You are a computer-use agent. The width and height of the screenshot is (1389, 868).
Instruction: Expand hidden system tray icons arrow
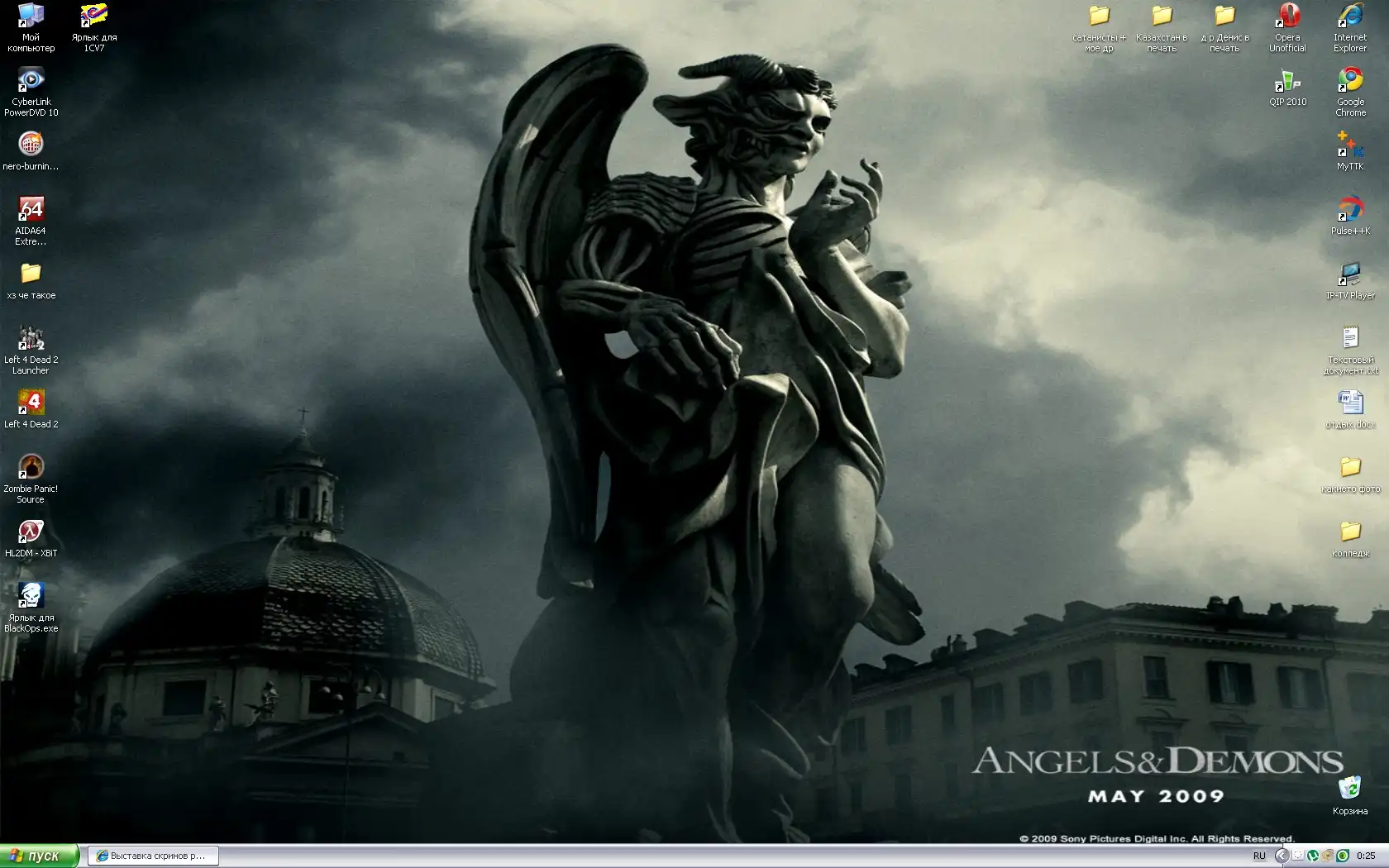click(x=1282, y=856)
